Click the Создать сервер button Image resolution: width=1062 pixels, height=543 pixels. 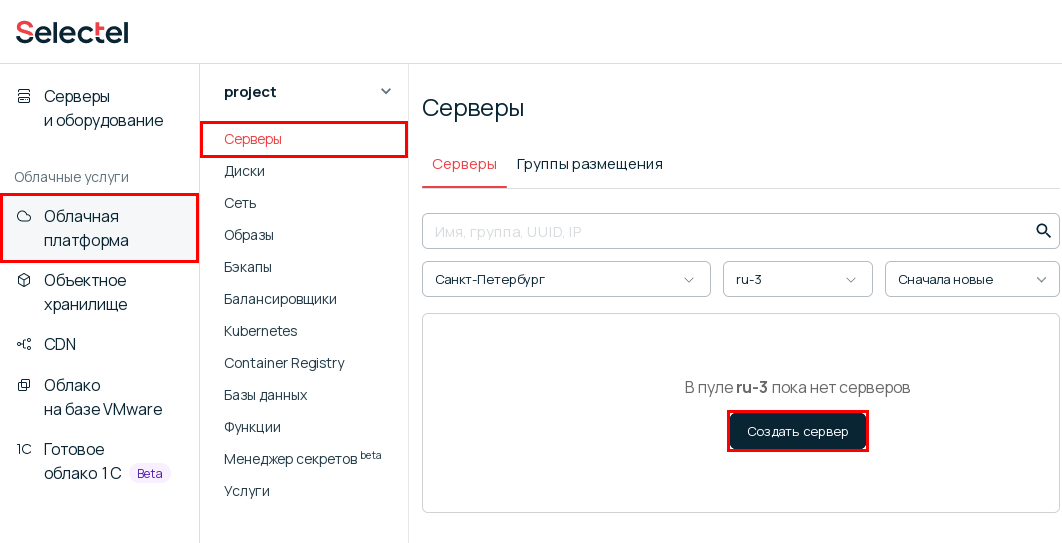pyautogui.click(x=798, y=431)
